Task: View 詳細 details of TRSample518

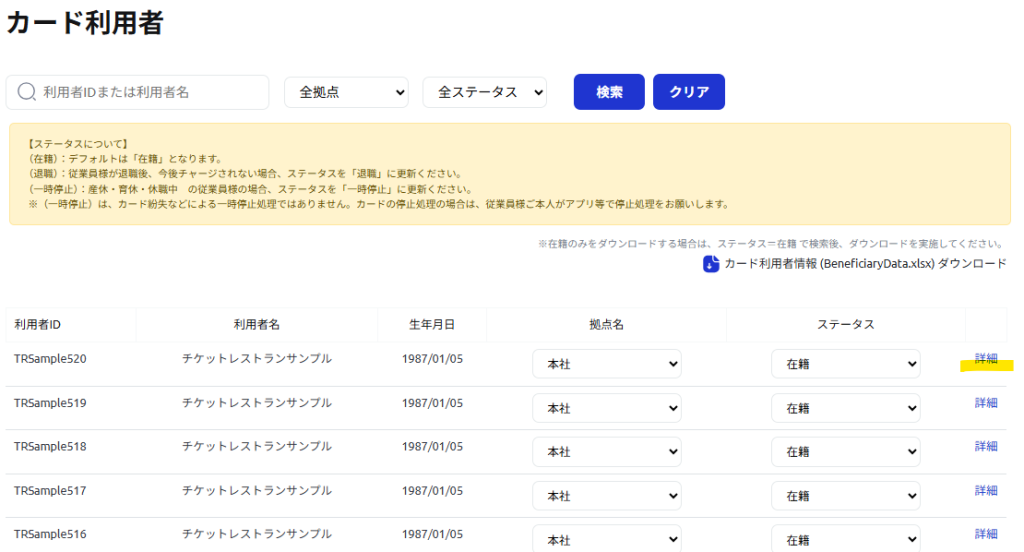Action: pyautogui.click(x=985, y=447)
